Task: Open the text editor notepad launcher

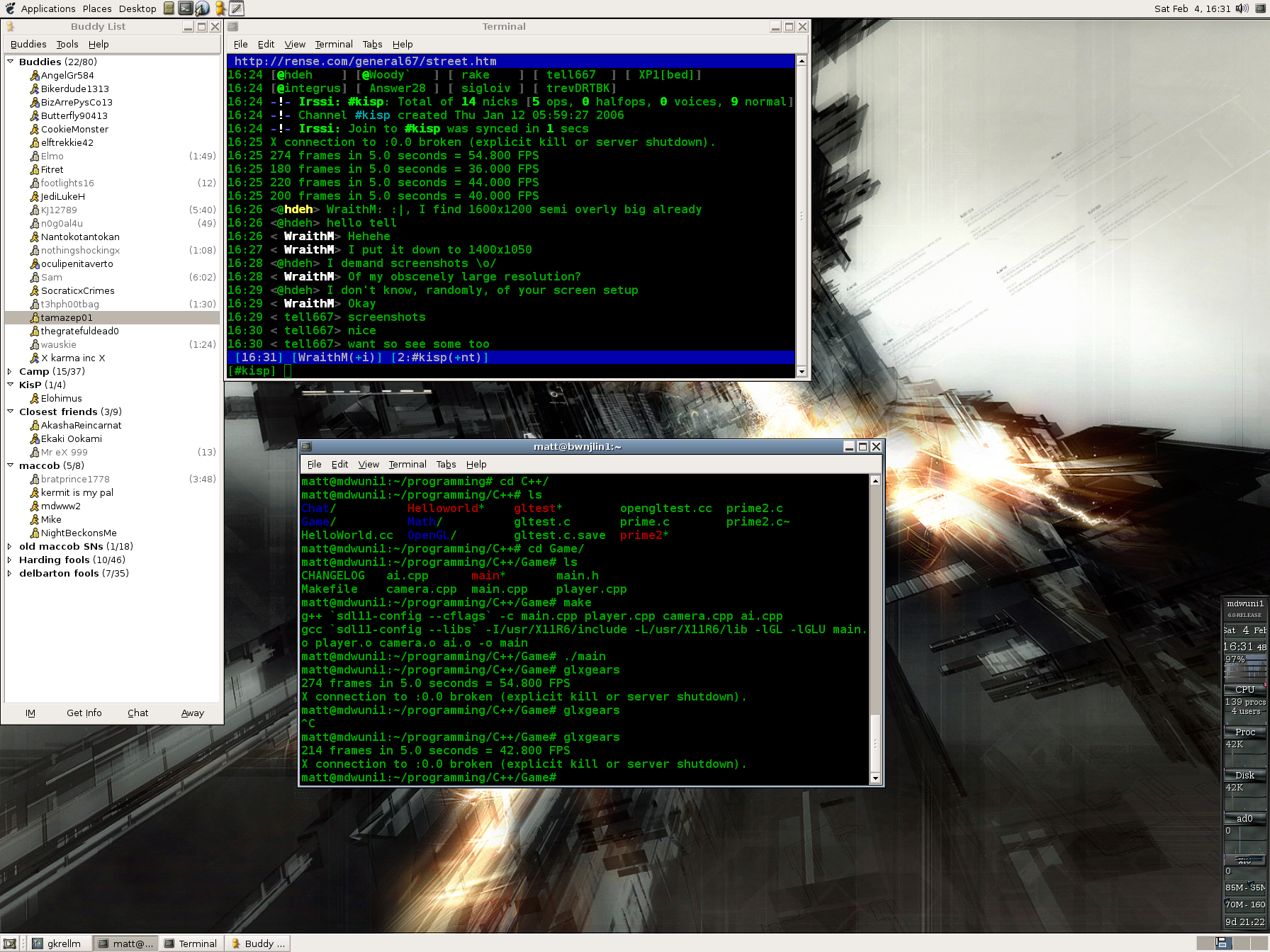Action: tap(237, 8)
